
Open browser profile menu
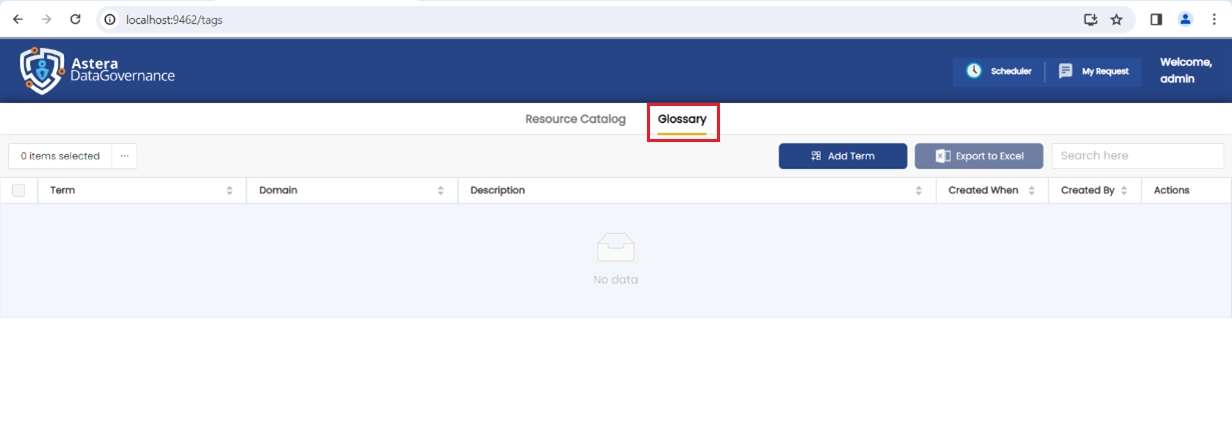(x=1185, y=19)
